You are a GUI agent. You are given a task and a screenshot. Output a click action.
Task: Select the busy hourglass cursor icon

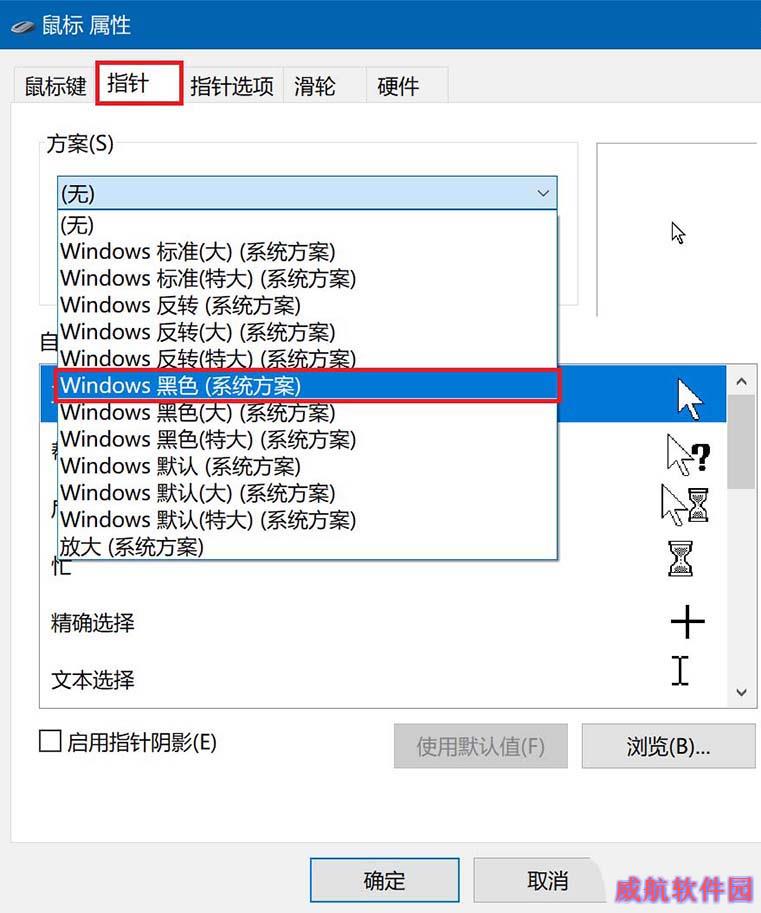pos(680,558)
